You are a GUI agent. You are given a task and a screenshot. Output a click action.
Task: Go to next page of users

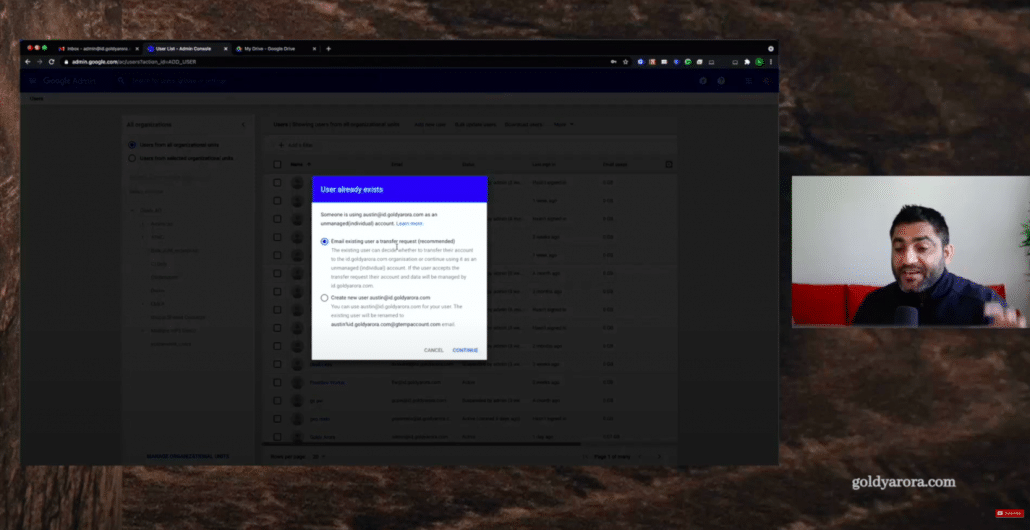[x=659, y=456]
